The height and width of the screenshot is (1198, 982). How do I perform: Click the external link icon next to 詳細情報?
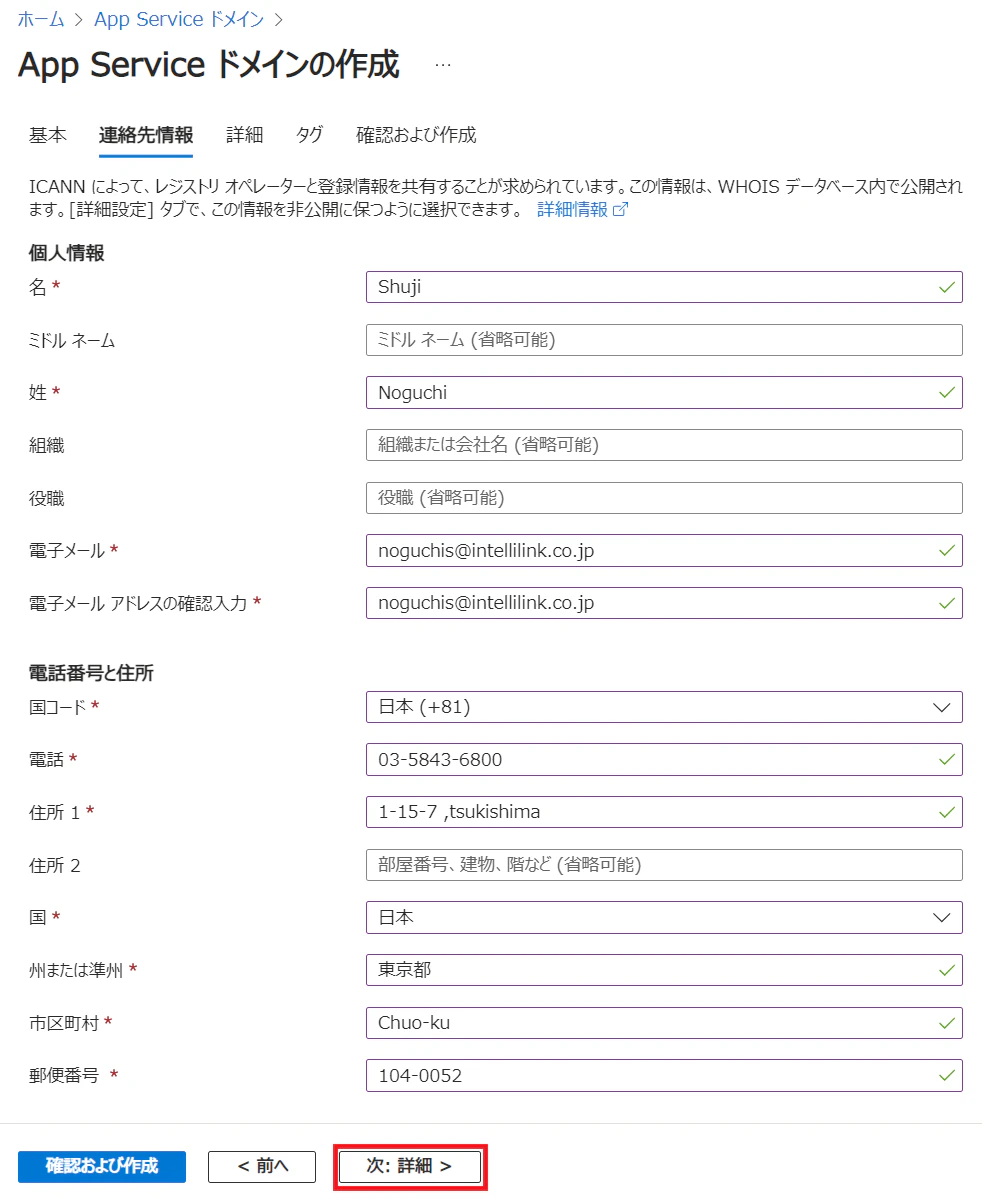[620, 209]
